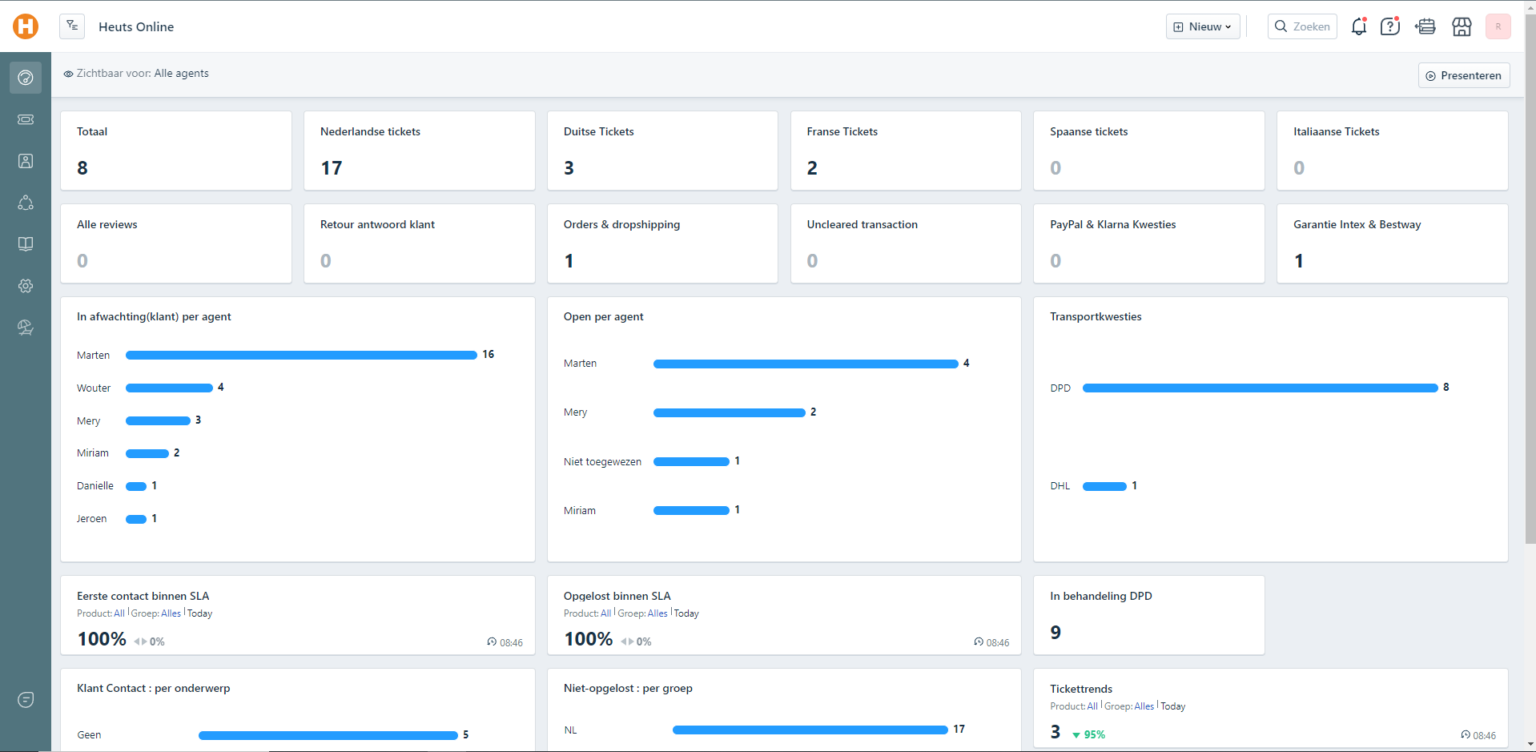1536x752 pixels.
Task: Click the dashboard filter icon beside Heuts Online
Action: pos(72,27)
